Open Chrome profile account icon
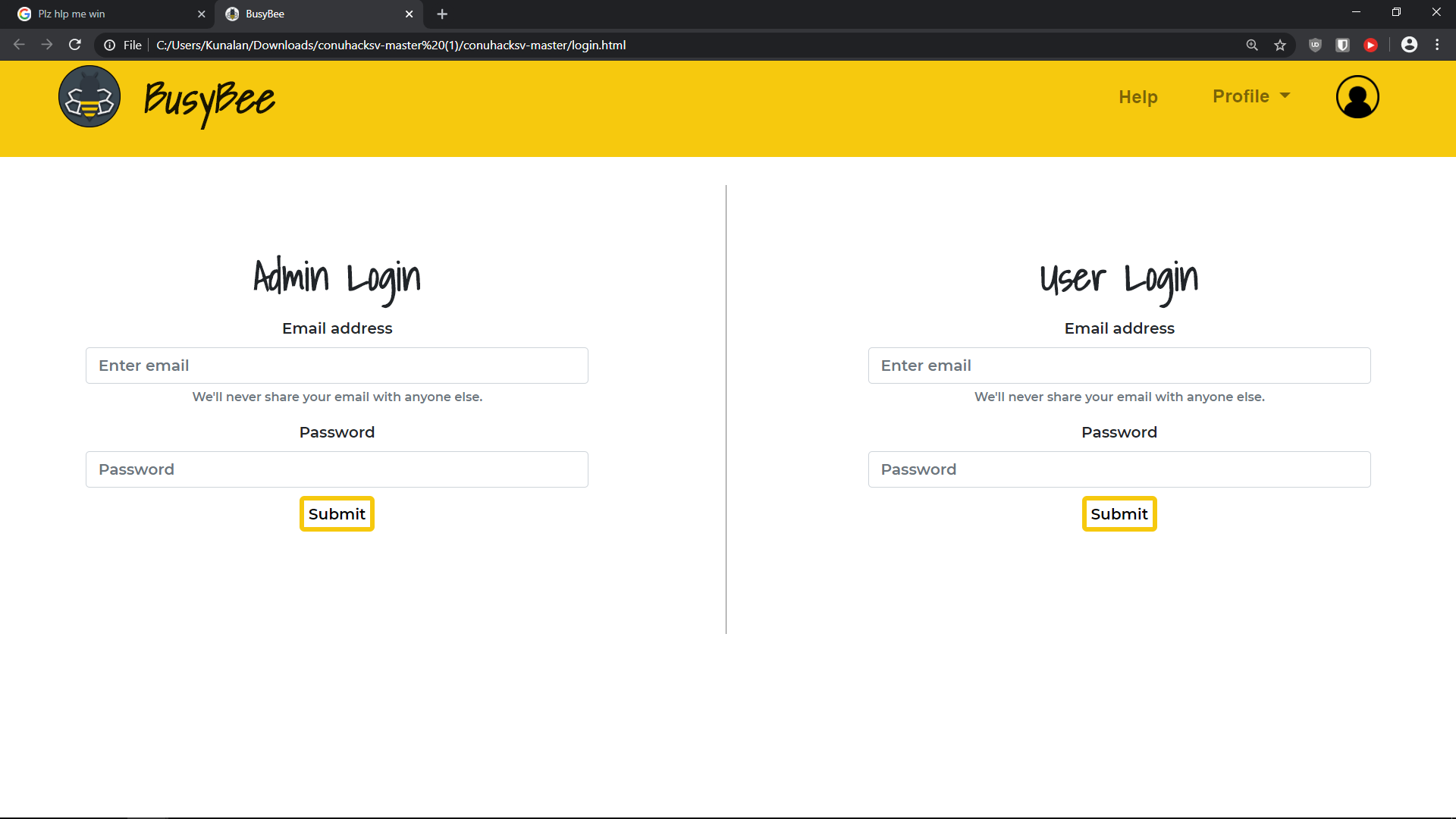The width and height of the screenshot is (1456, 819). (x=1409, y=45)
